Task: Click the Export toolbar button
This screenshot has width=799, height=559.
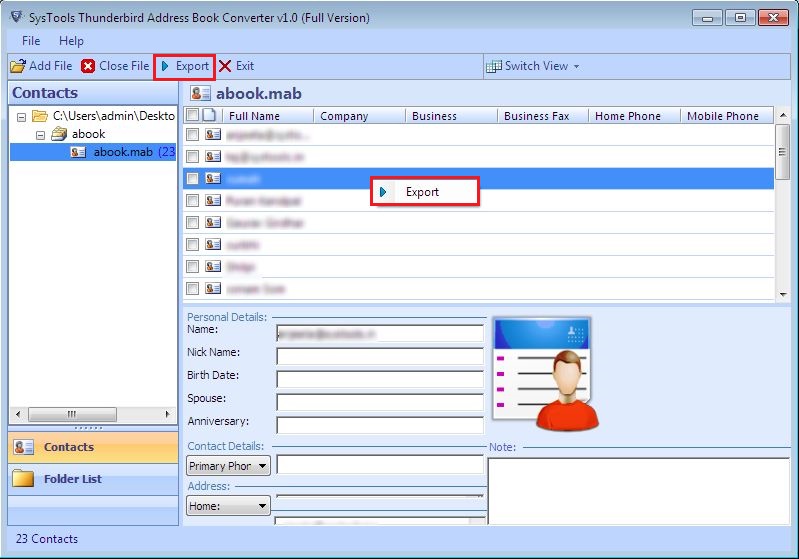Action: coord(184,66)
